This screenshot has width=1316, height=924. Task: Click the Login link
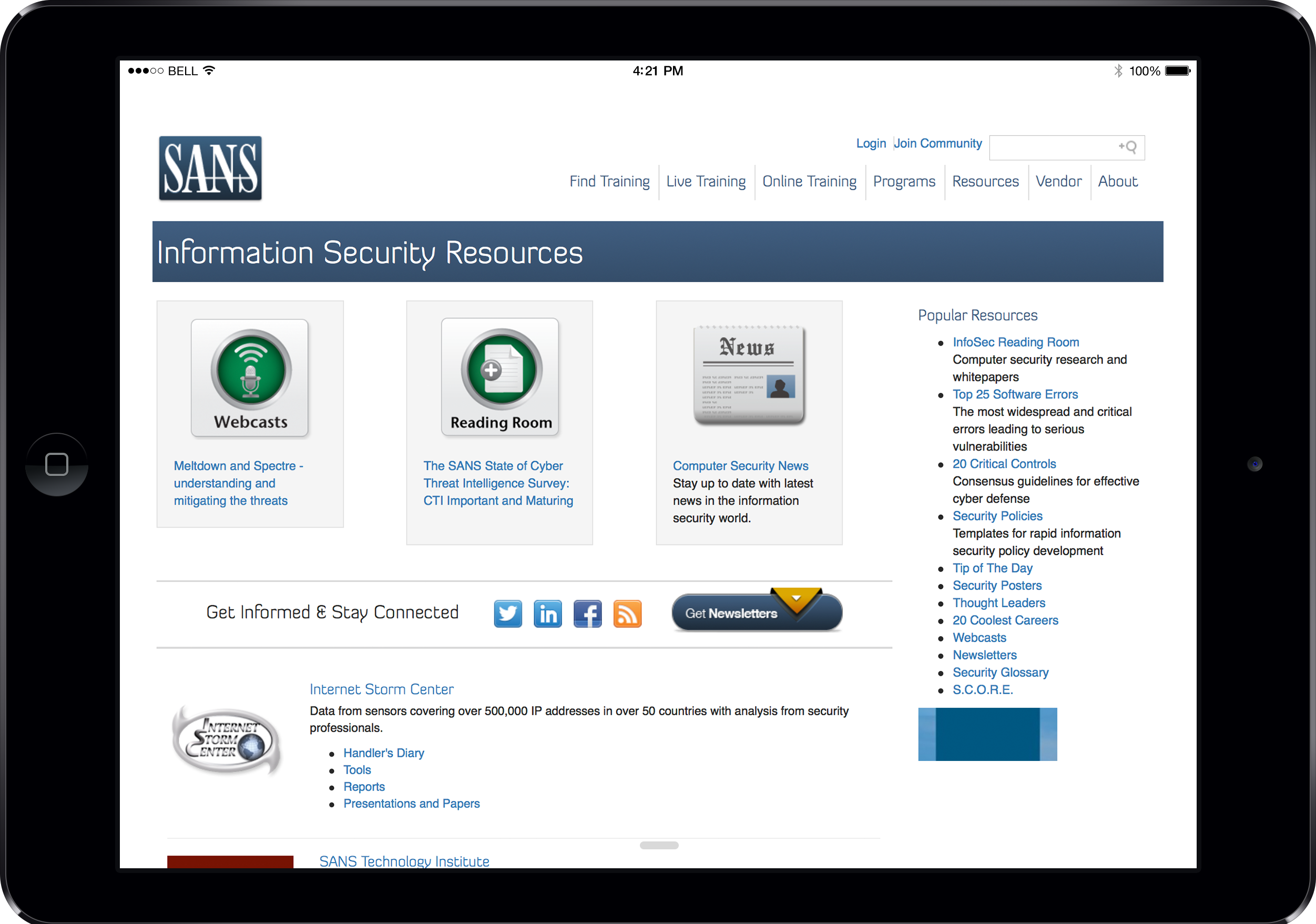(871, 143)
